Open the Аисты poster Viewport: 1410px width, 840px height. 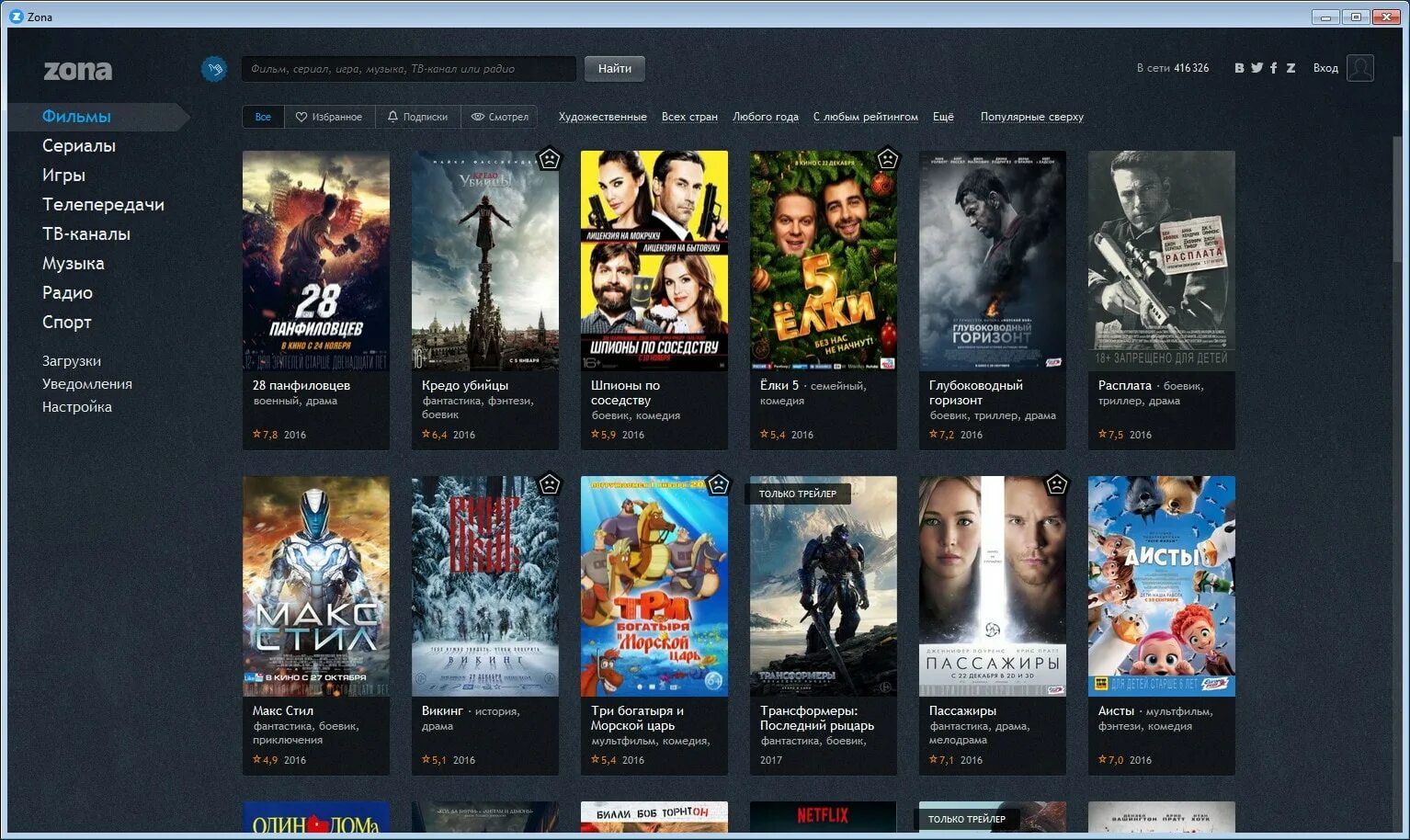1162,586
